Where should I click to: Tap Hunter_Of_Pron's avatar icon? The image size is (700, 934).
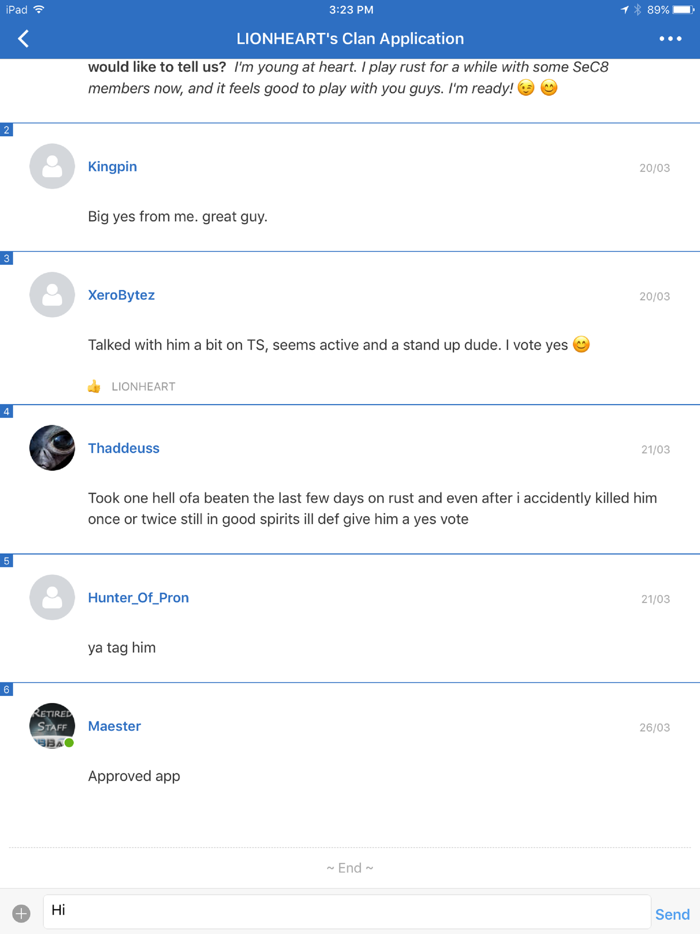[x=52, y=596]
